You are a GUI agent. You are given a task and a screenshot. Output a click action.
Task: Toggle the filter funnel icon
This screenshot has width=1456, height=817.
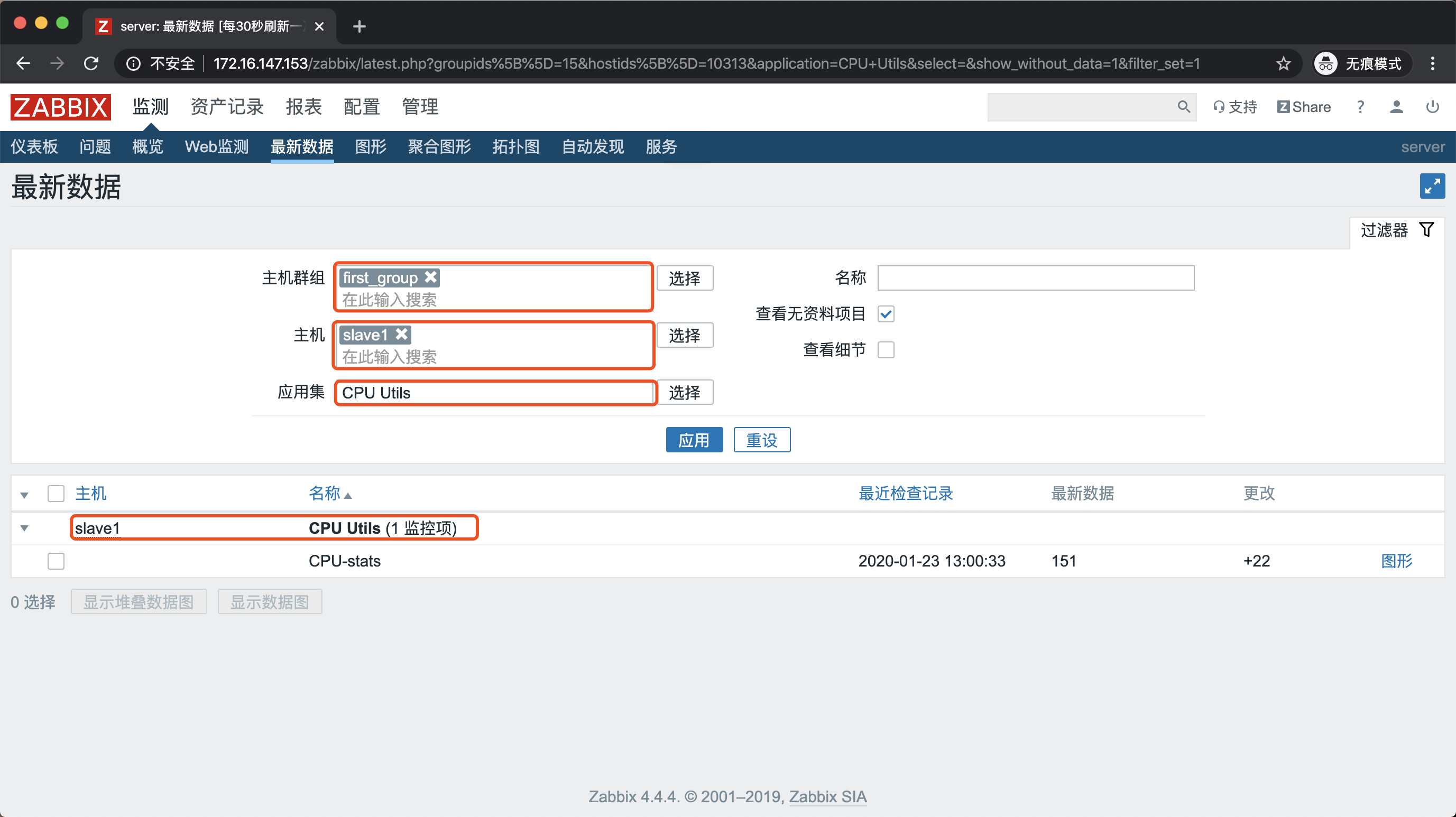point(1426,230)
